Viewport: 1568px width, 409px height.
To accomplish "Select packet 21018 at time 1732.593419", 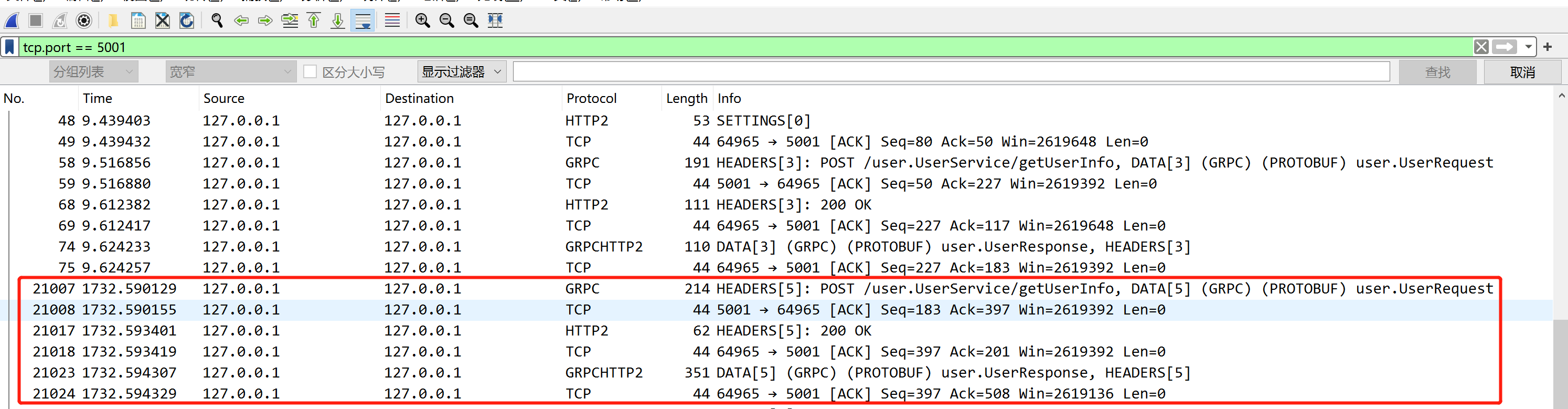I will click(776, 352).
